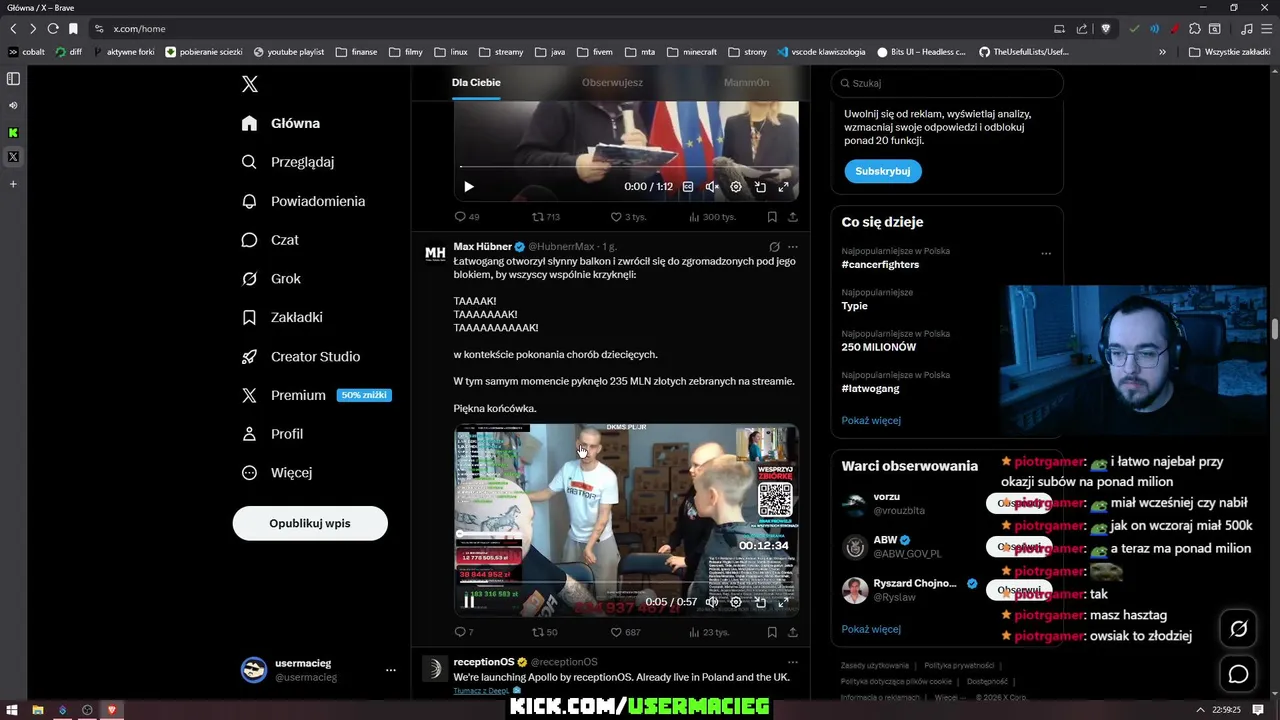Share the Max Hübner post

click(x=793, y=632)
